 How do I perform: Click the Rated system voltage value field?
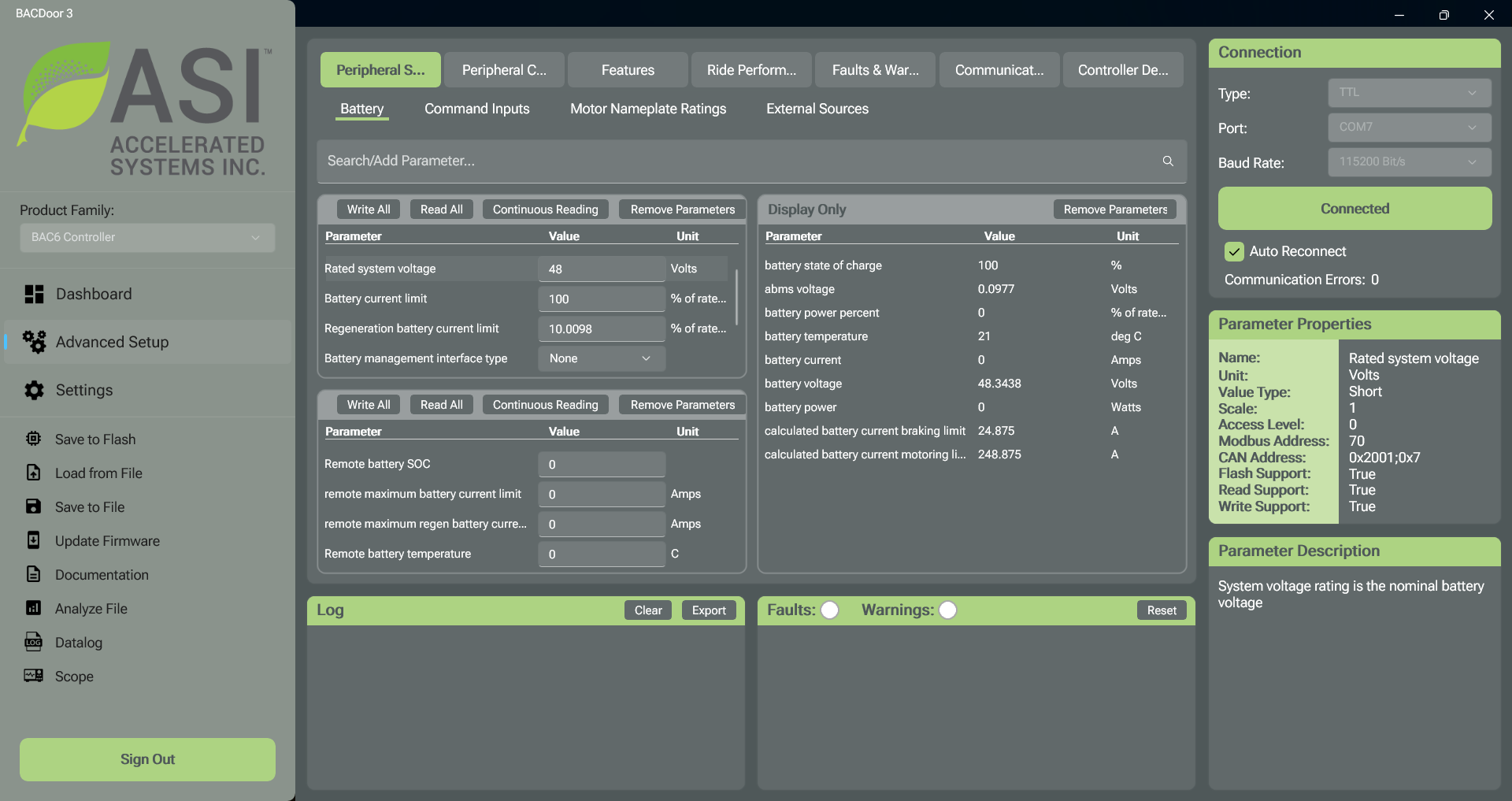pos(602,269)
